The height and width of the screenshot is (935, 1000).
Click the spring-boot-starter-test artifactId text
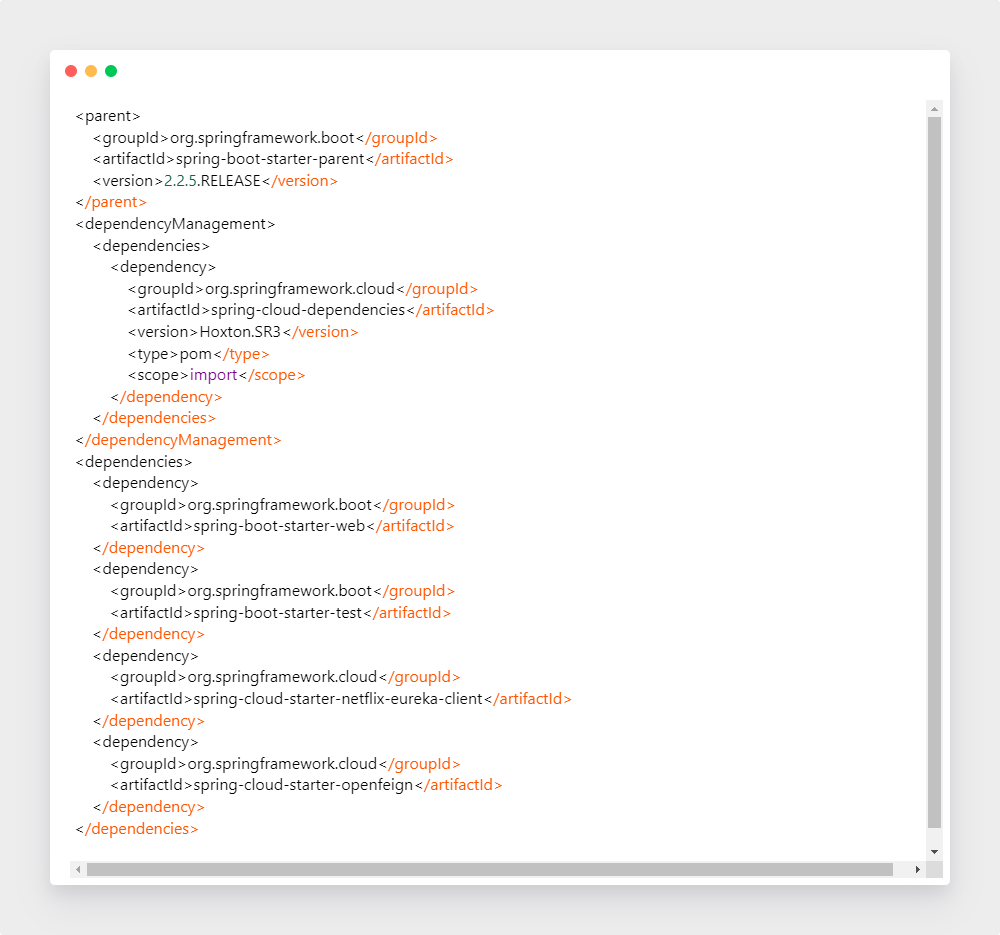pos(282,613)
